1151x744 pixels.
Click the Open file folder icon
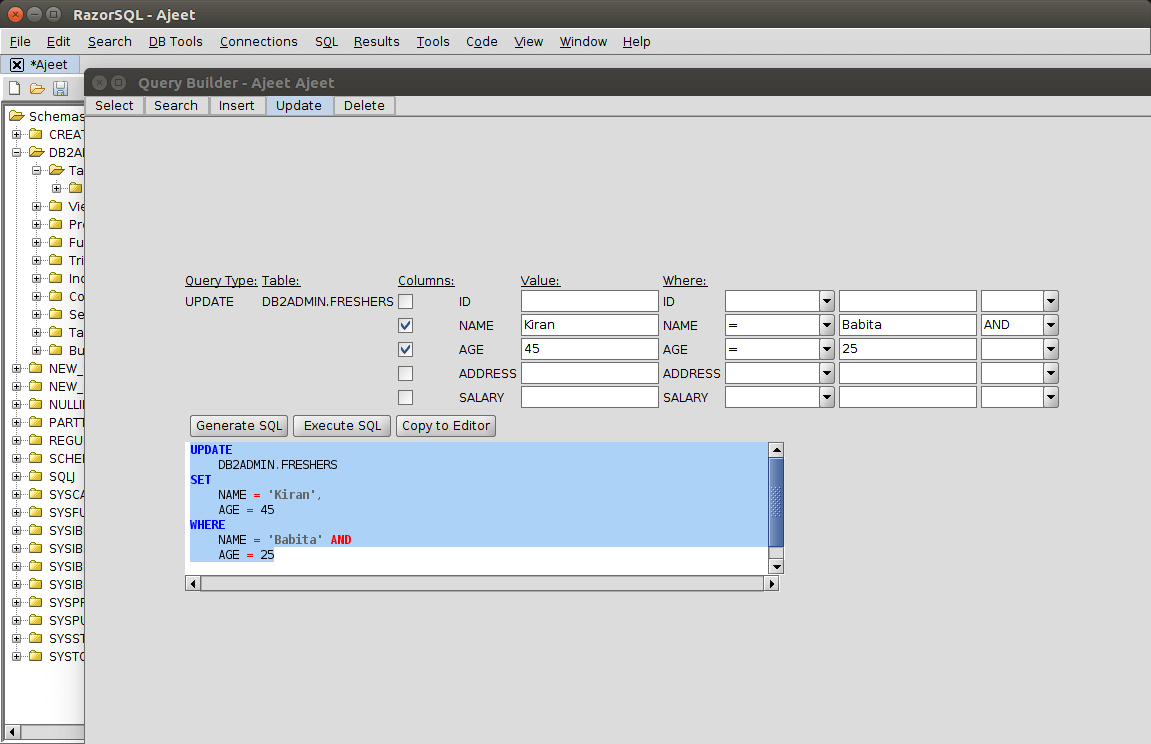37,89
